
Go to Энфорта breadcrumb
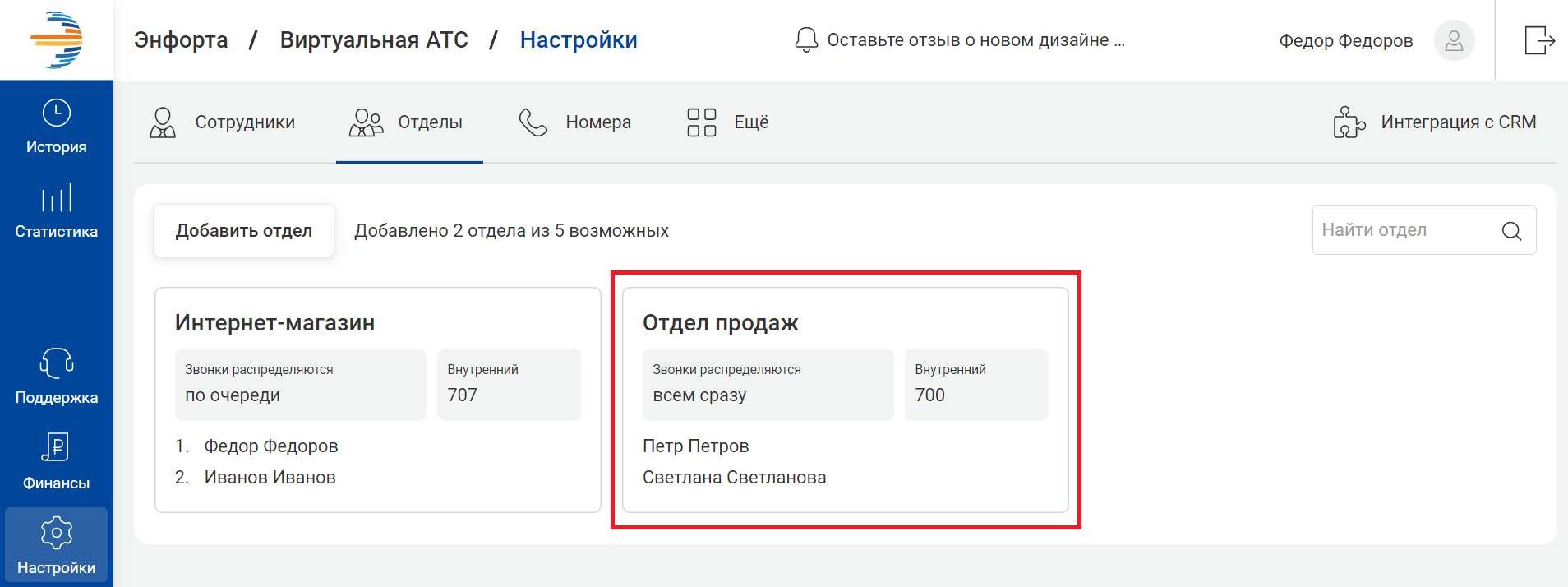[181, 39]
